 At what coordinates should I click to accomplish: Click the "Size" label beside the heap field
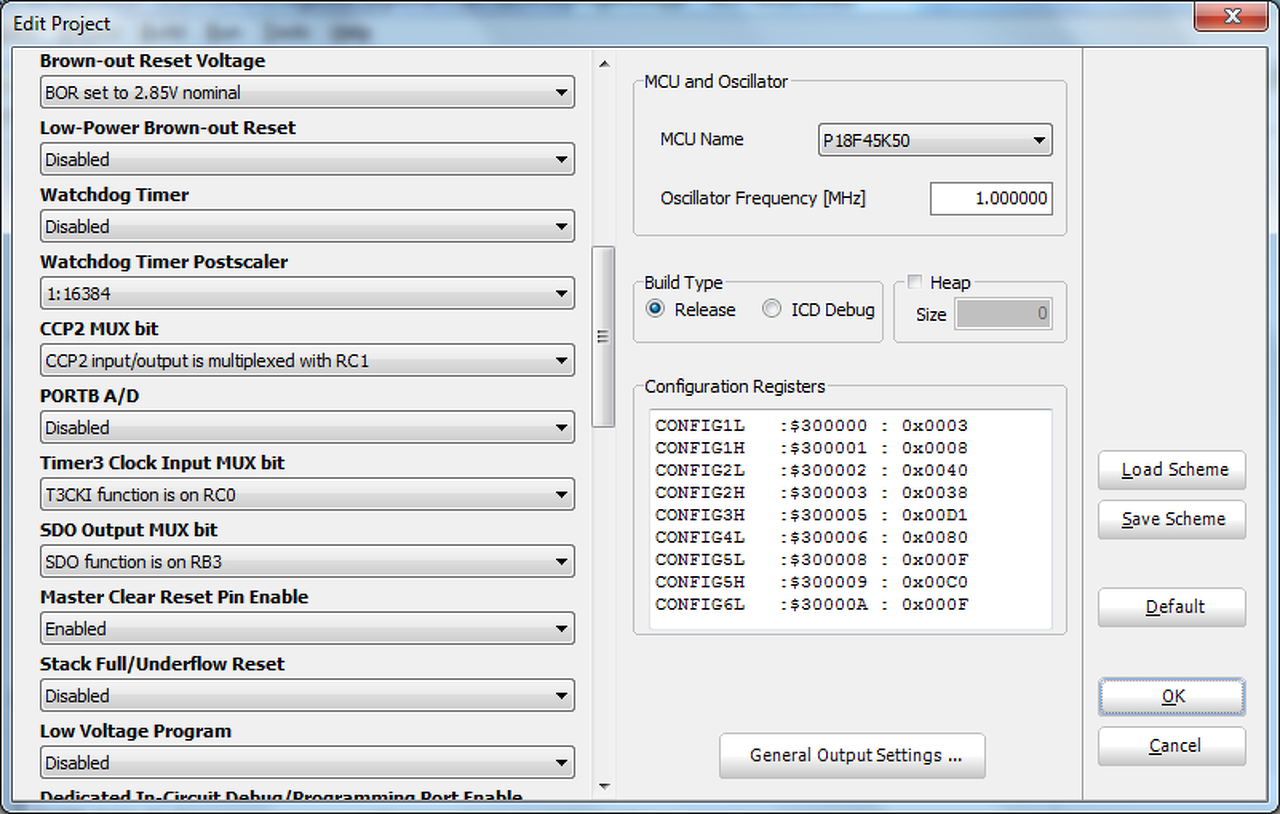coord(931,314)
